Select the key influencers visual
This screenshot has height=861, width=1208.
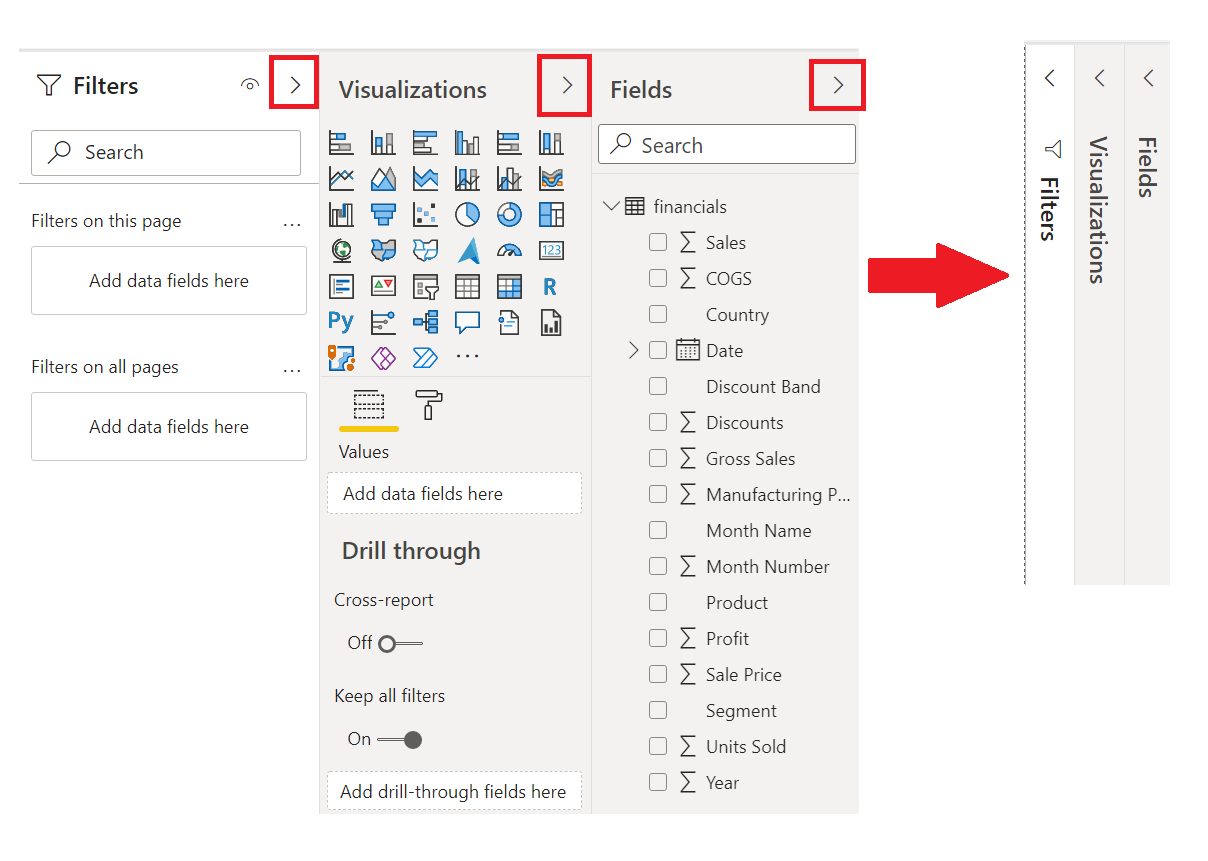[x=383, y=322]
